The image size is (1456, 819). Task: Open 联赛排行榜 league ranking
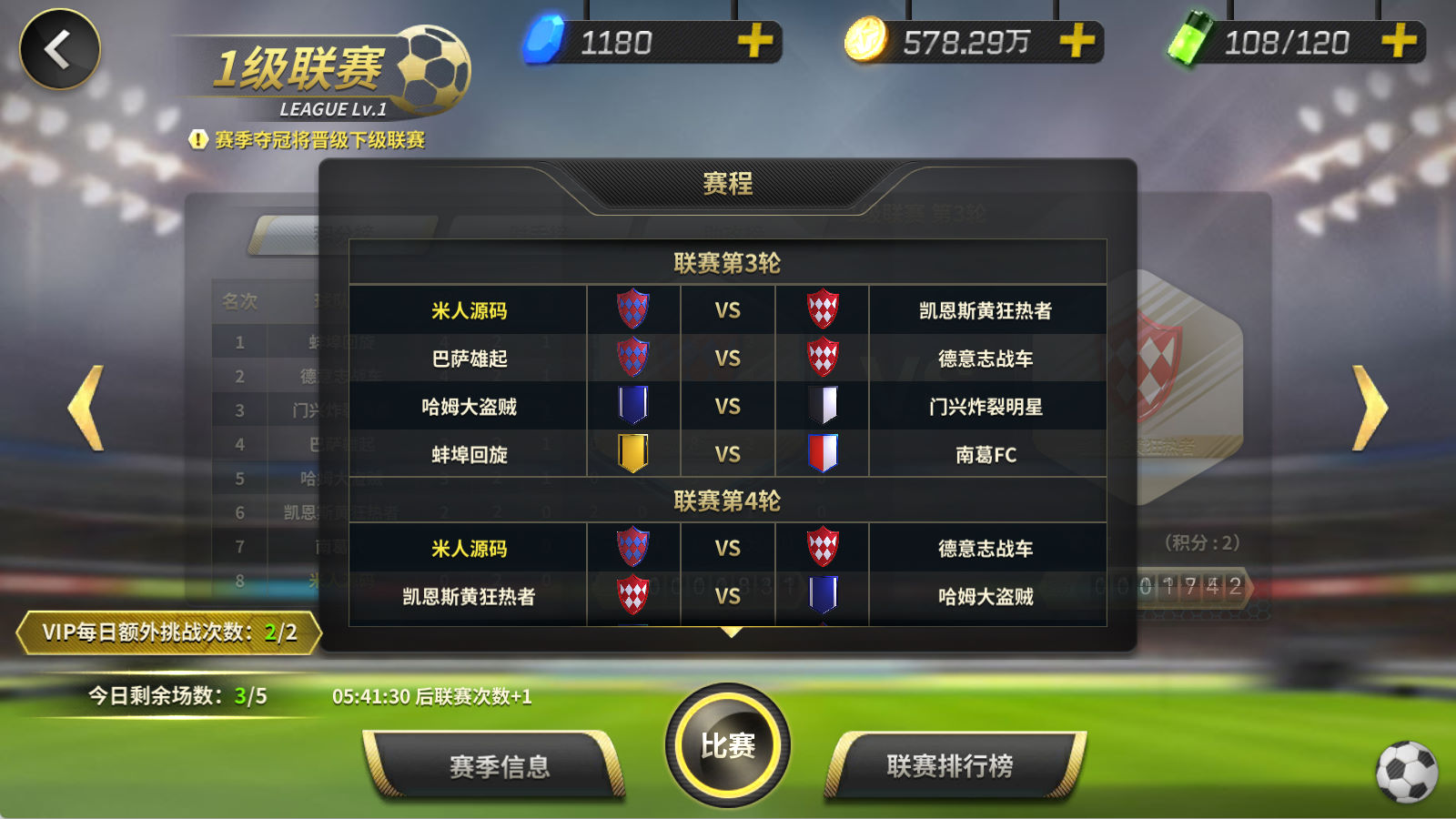(x=950, y=766)
